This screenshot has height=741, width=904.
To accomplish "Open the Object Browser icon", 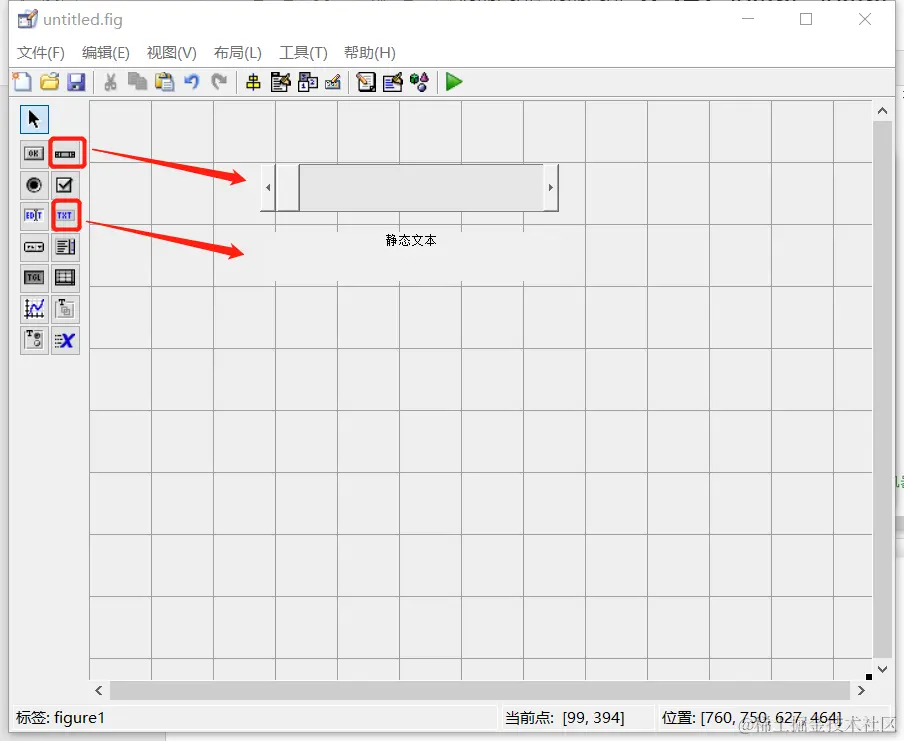I will [420, 82].
